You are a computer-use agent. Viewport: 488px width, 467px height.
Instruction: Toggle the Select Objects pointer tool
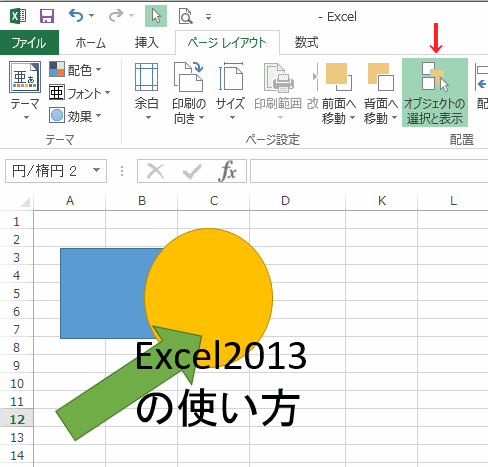[x=156, y=16]
